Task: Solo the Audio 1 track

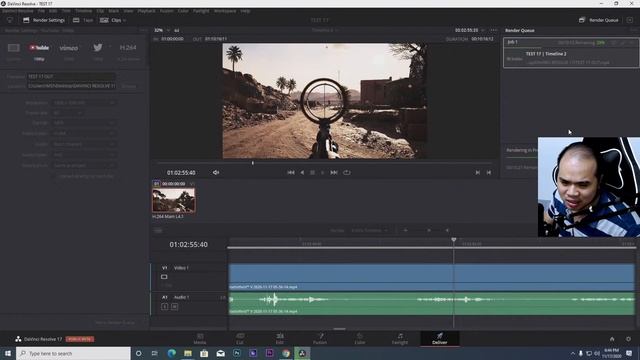Action: (164, 306)
